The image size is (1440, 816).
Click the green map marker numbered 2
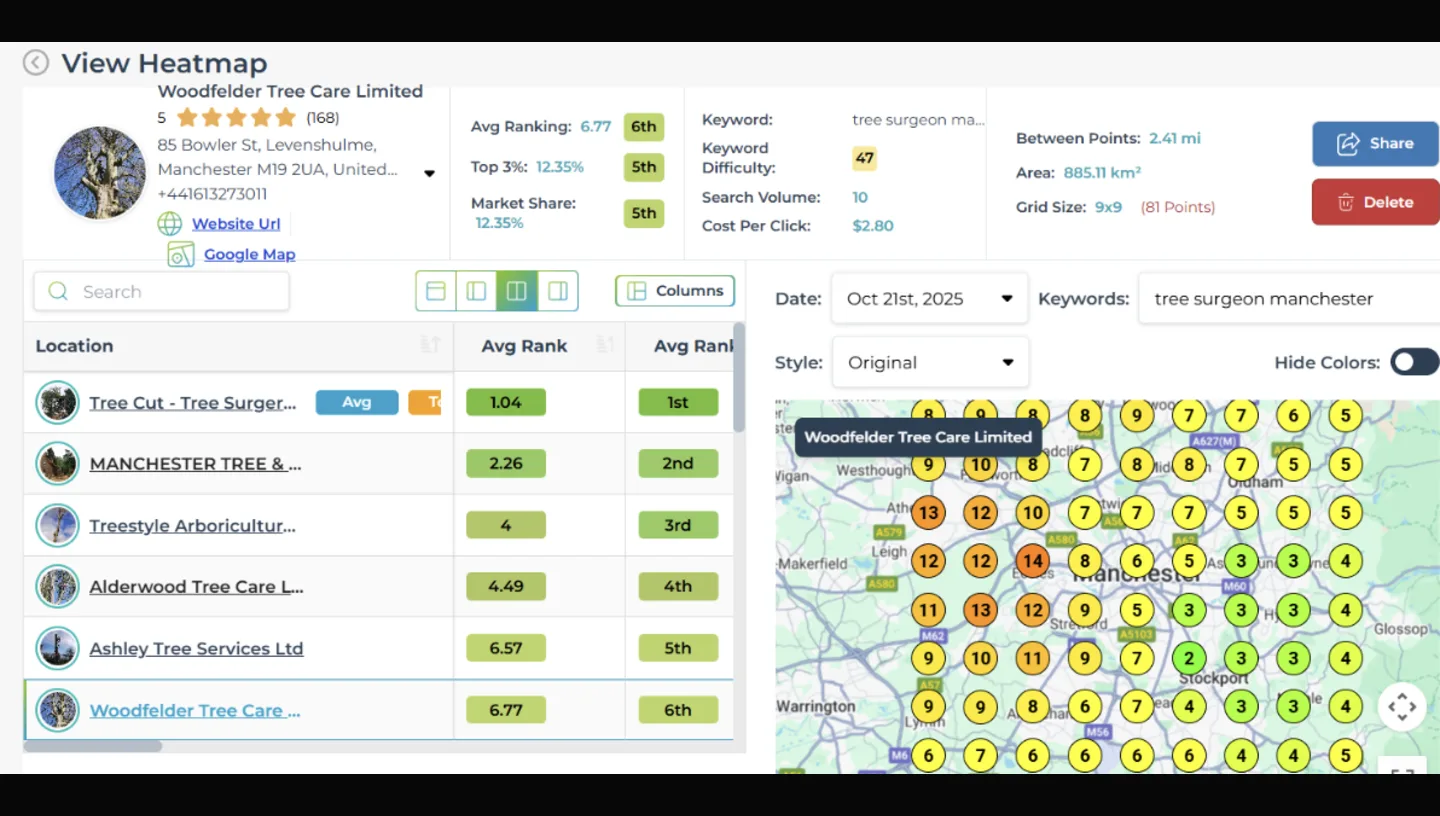click(1189, 658)
